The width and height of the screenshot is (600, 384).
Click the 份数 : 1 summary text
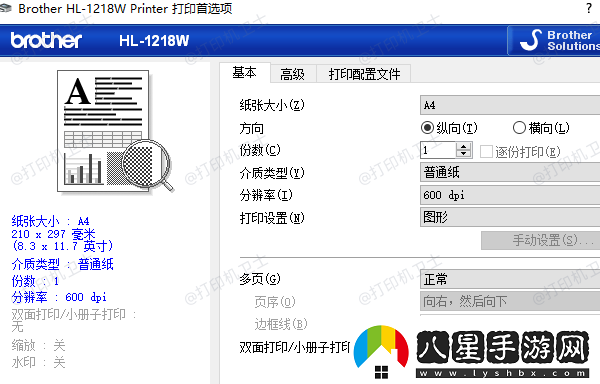point(35,281)
